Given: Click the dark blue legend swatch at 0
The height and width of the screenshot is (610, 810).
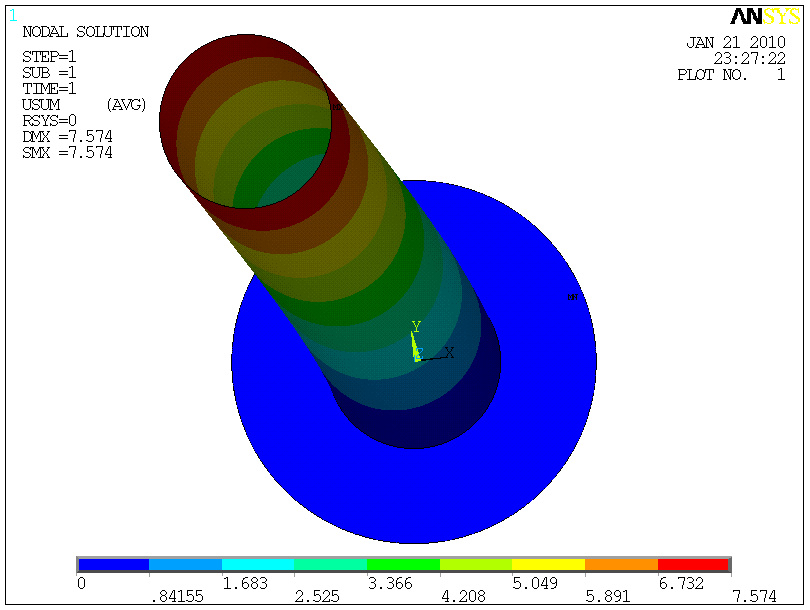Looking at the screenshot, I should tap(114, 565).
